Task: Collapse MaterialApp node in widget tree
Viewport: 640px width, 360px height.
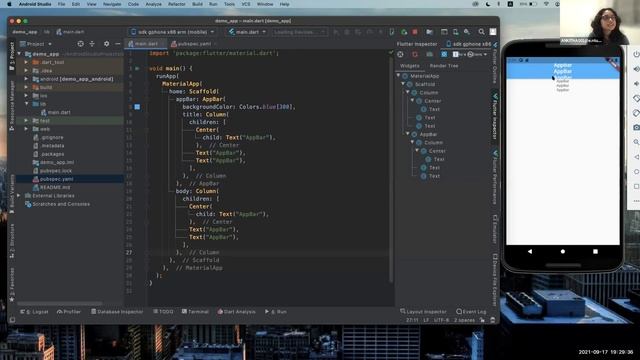Action: pyautogui.click(x=399, y=76)
